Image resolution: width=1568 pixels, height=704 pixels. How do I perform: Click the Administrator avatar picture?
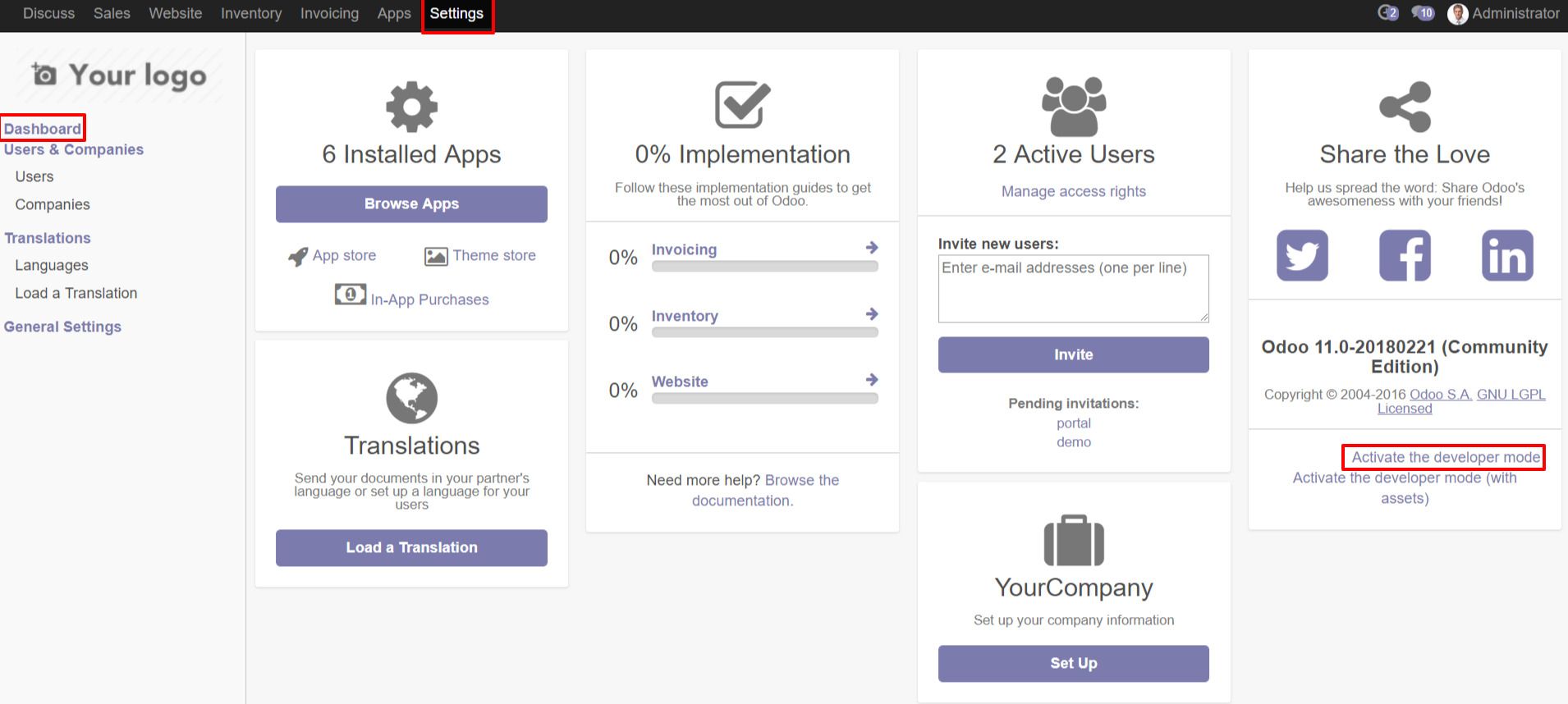1458,14
